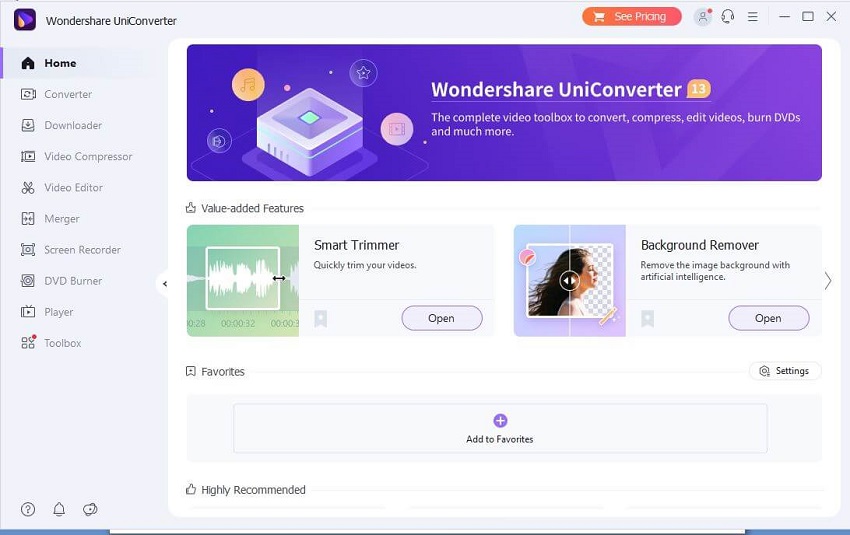Open the user account profile icon
Viewport: 850px width, 535px height.
pyautogui.click(x=703, y=17)
